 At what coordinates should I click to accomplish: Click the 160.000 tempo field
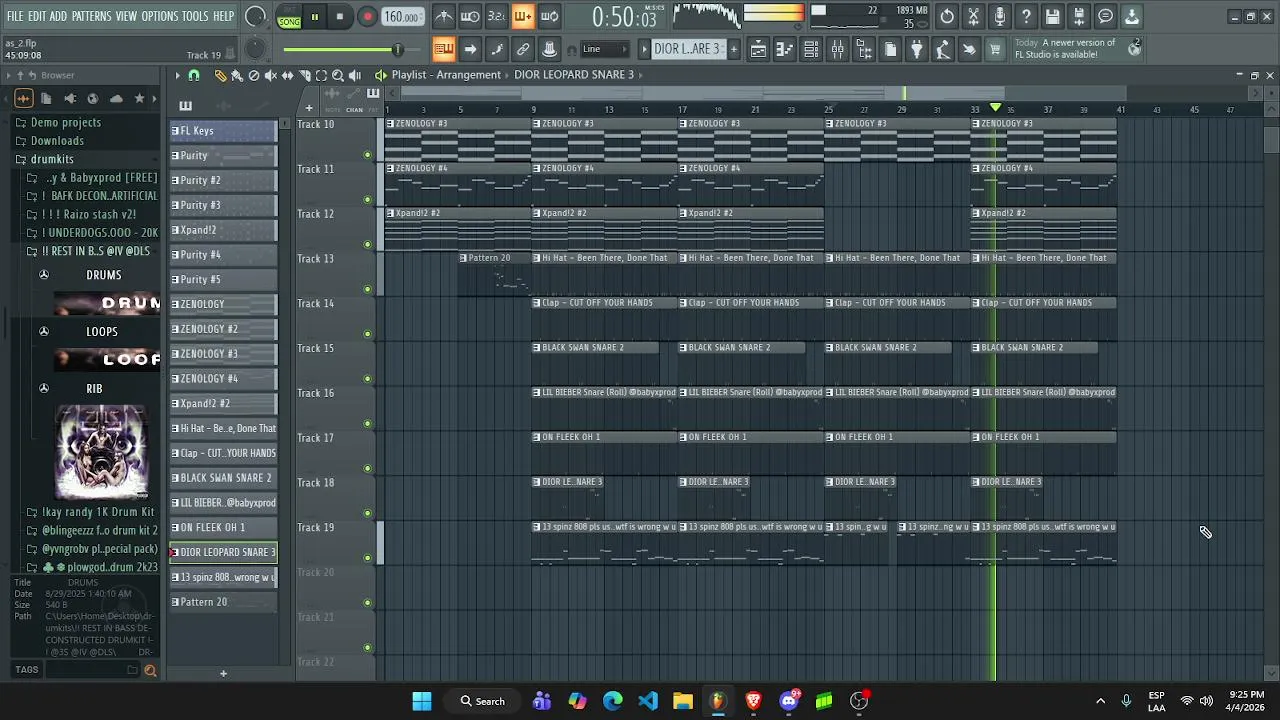click(x=401, y=16)
